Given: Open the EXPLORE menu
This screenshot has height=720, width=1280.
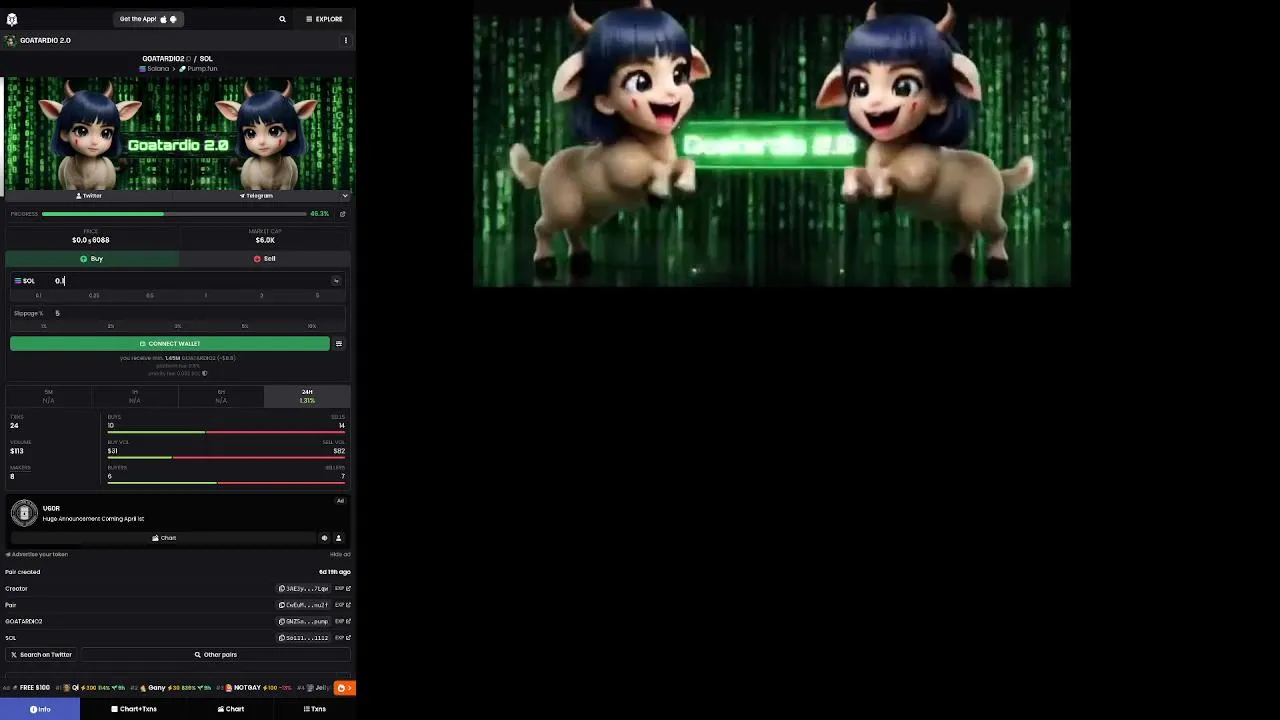Looking at the screenshot, I should (324, 19).
